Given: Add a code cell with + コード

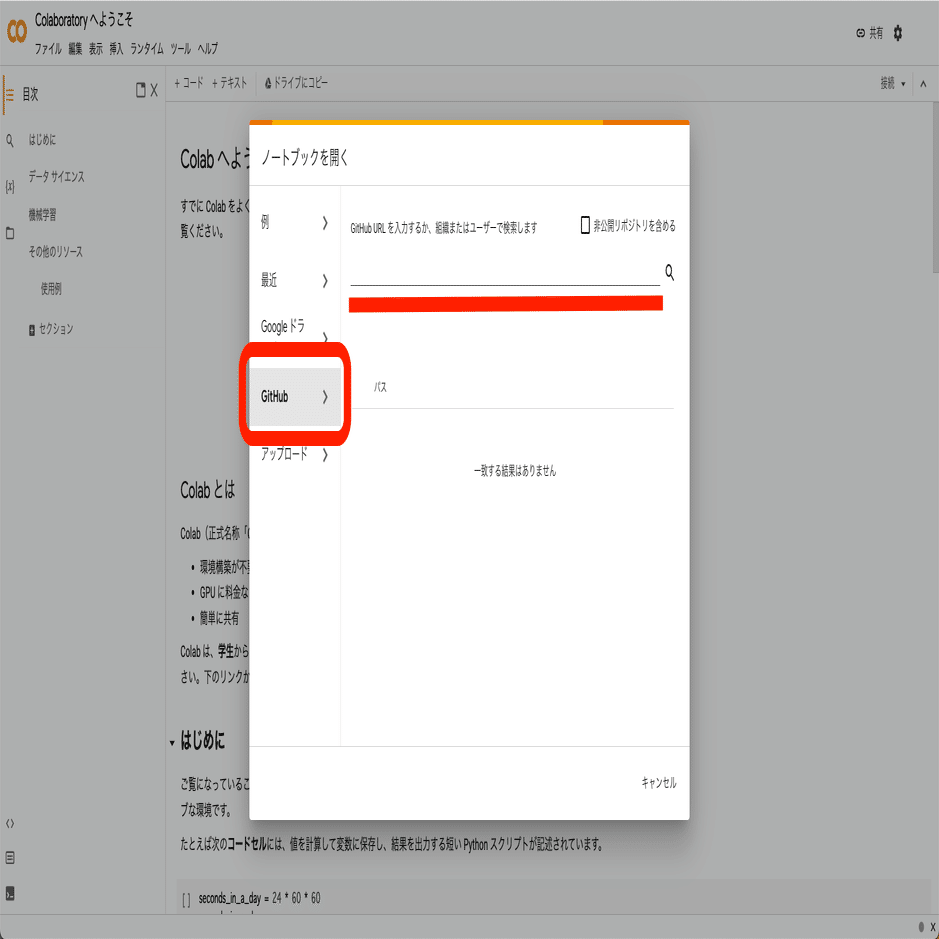Looking at the screenshot, I should tap(189, 83).
